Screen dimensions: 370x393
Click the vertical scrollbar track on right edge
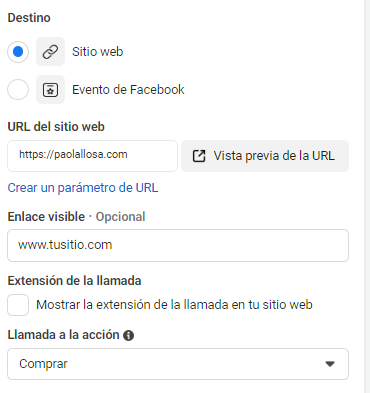click(367, 196)
